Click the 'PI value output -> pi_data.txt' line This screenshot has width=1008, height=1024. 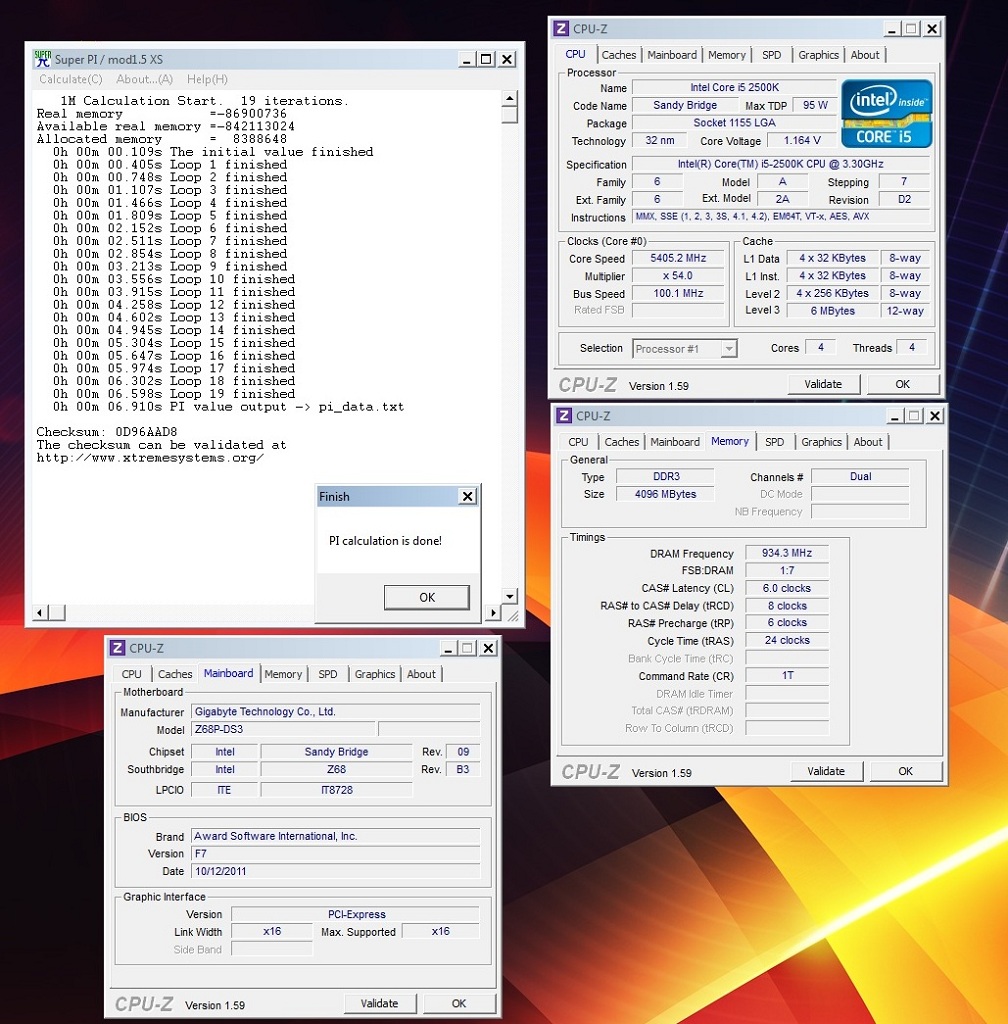click(x=228, y=407)
